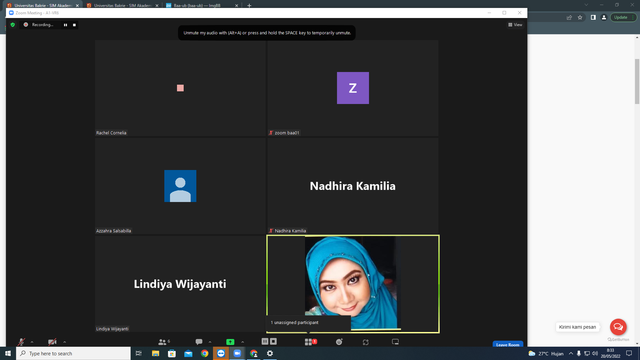Open Google Chrome from the taskbar
The width and height of the screenshot is (640, 360).
pos(204,353)
